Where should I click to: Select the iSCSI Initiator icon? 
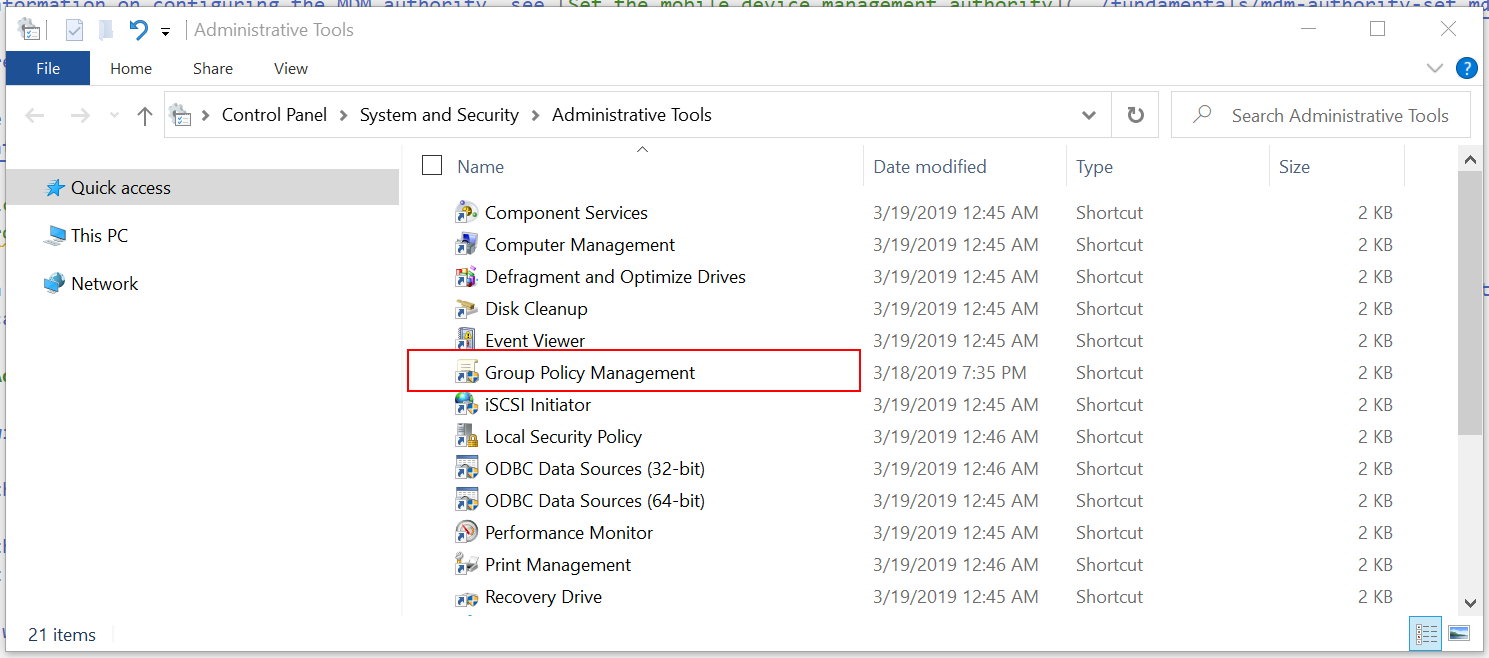coord(467,405)
